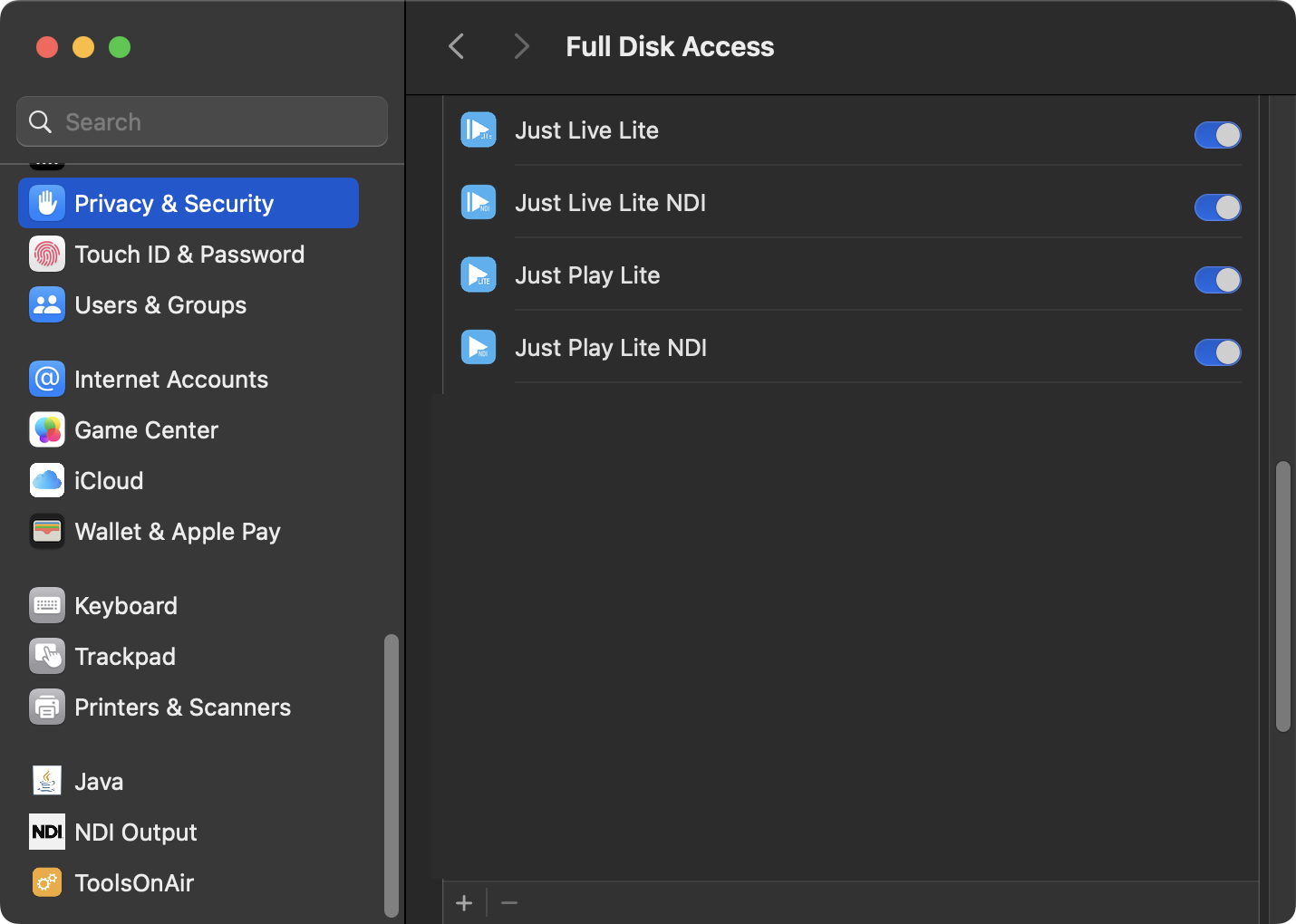Open Trackpad settings
The image size is (1296, 924).
click(189, 656)
